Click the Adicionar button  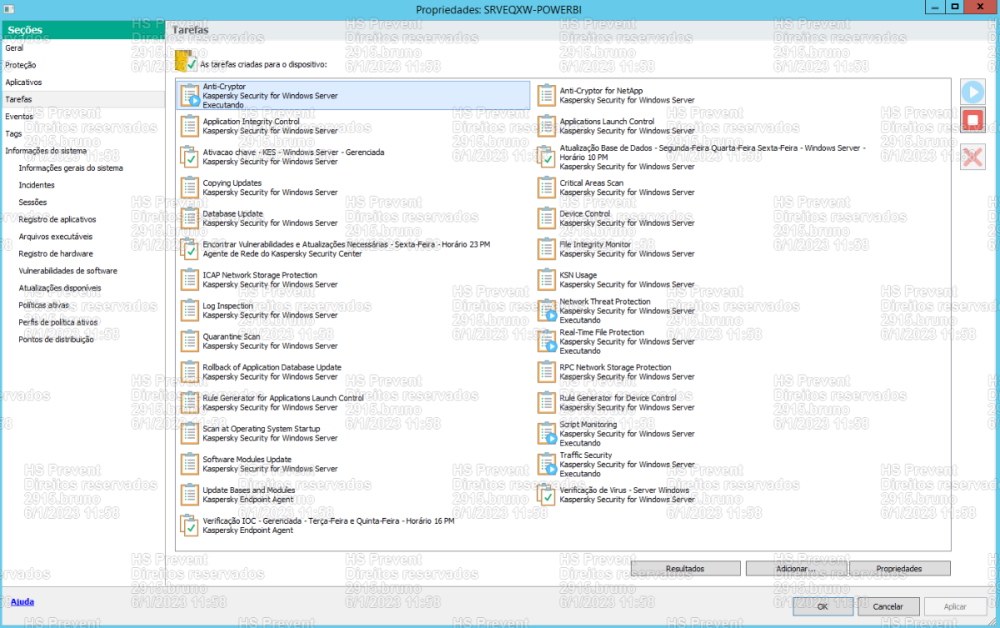[797, 569]
